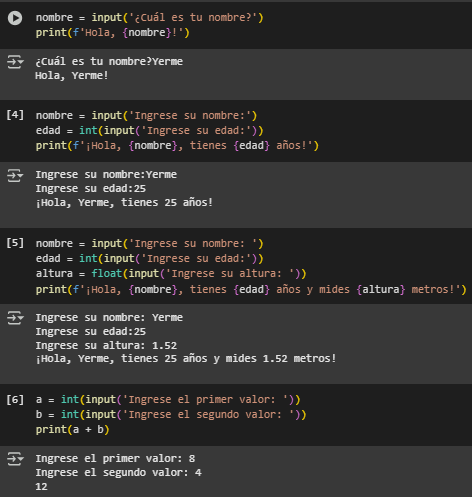The height and width of the screenshot is (497, 472).
Task: Open output options icon for 'Hola, Yerme!' output
Action: 15,62
